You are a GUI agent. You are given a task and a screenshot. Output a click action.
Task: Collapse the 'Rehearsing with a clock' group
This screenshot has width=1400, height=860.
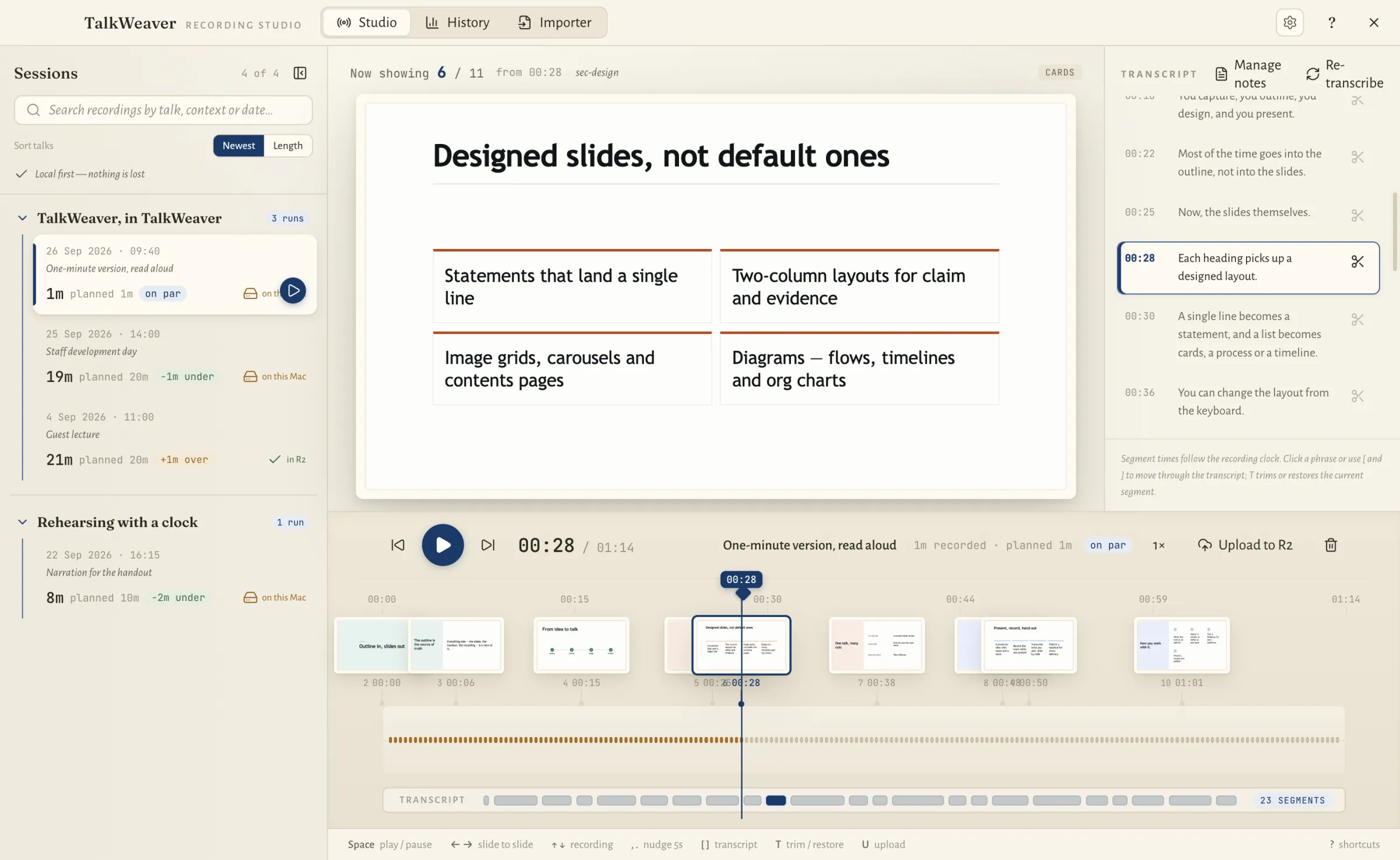[x=22, y=522]
